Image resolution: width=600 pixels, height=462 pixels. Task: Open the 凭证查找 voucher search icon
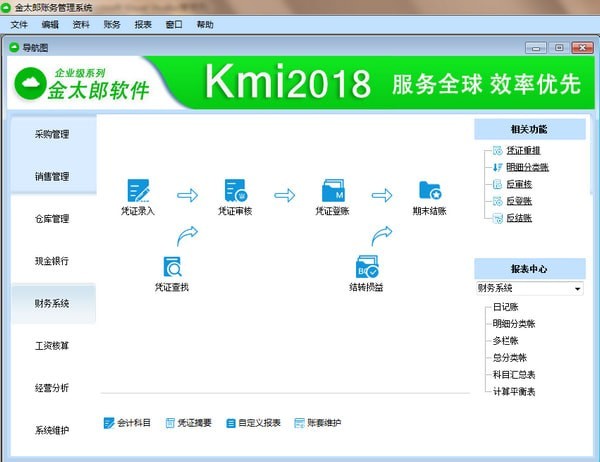point(172,266)
